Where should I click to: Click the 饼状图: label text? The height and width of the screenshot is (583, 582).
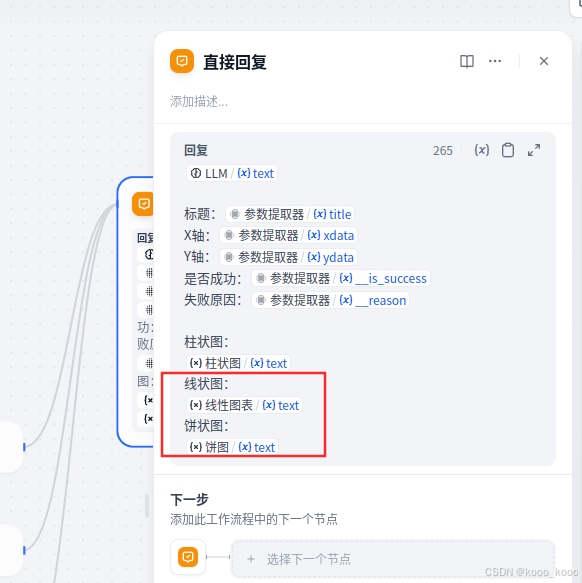(206, 426)
